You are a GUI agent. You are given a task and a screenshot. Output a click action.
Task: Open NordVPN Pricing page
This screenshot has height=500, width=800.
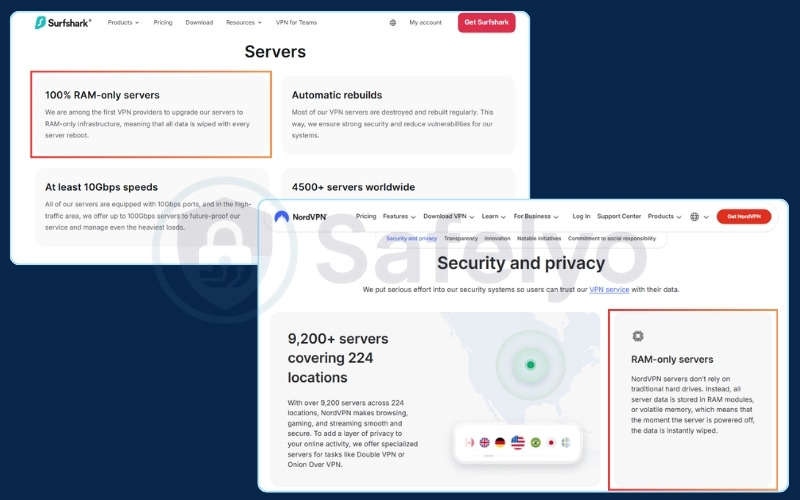(x=366, y=216)
